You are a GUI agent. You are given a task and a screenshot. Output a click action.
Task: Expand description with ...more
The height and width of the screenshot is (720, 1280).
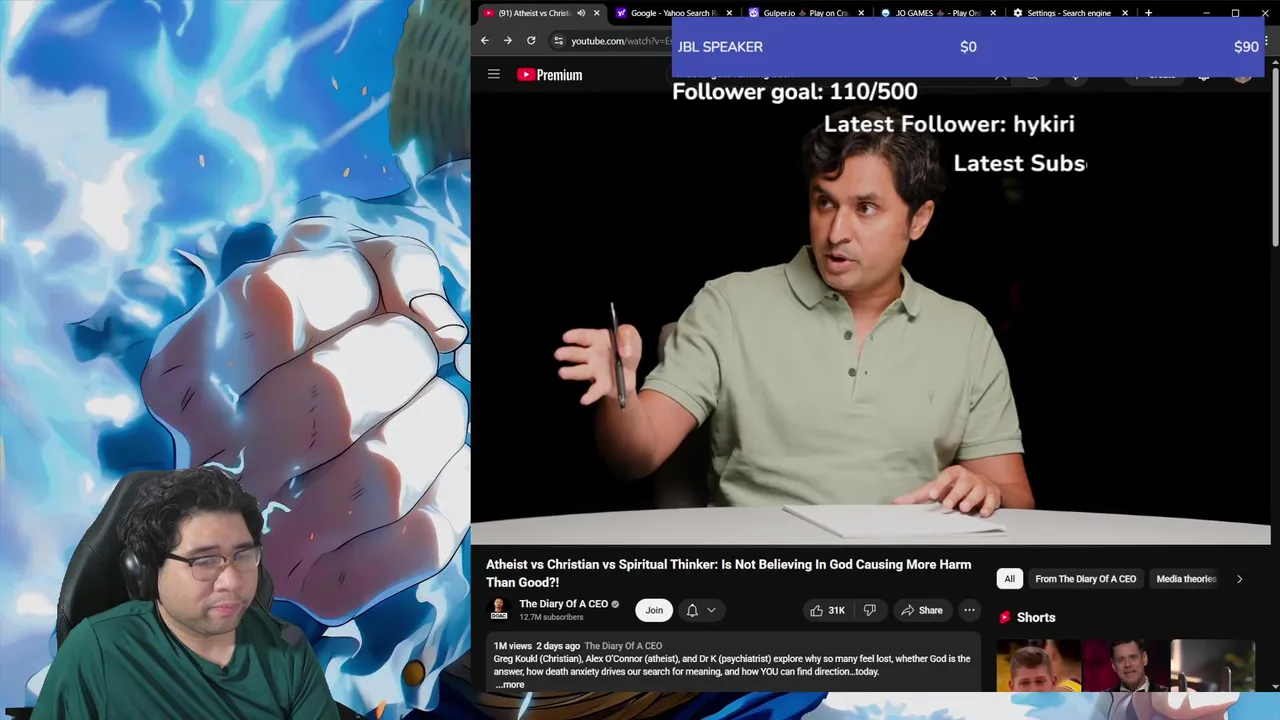click(510, 685)
